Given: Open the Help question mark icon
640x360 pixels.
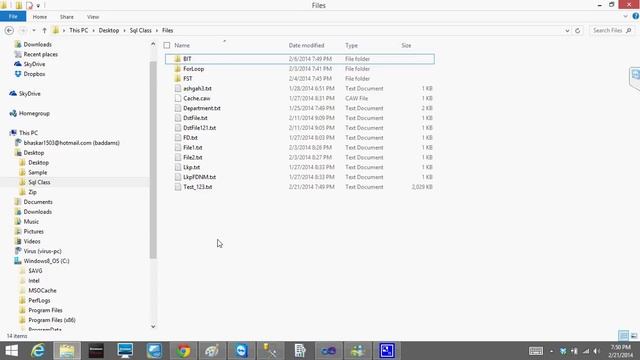Looking at the screenshot, I should (x=636, y=16).
